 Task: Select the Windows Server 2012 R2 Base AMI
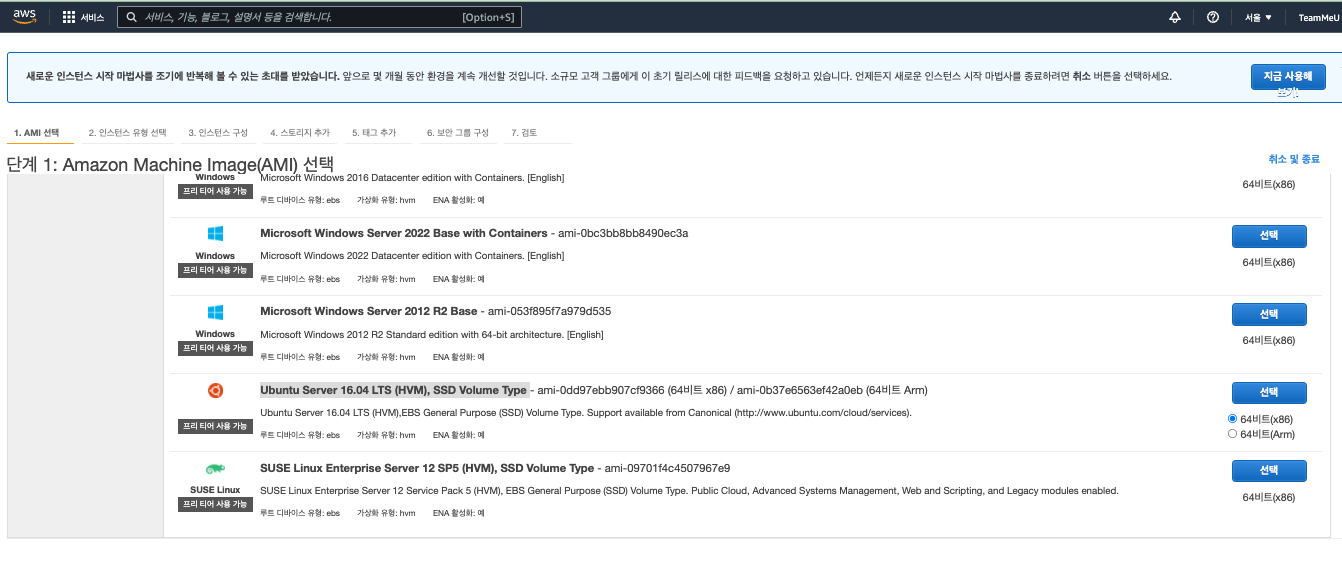pos(1269,314)
